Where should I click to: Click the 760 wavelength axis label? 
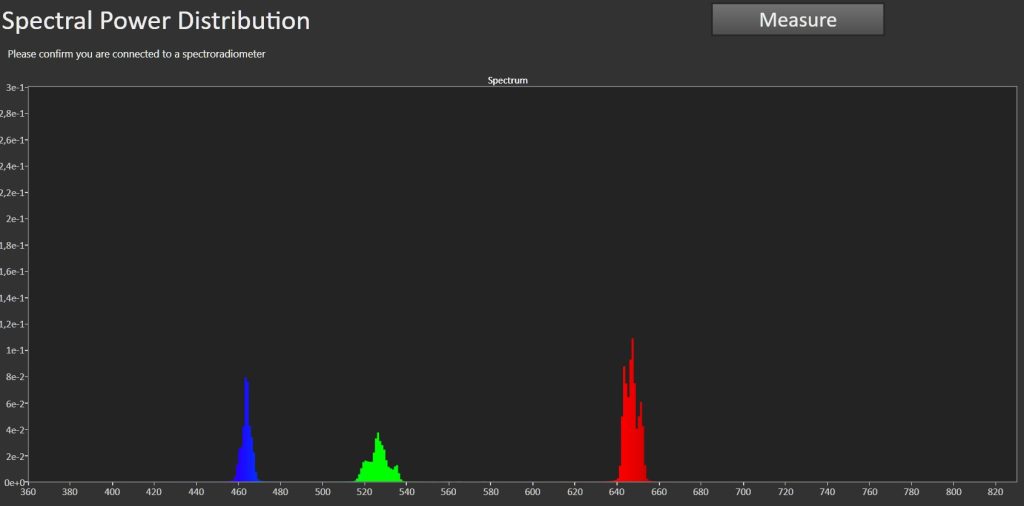pos(869,492)
